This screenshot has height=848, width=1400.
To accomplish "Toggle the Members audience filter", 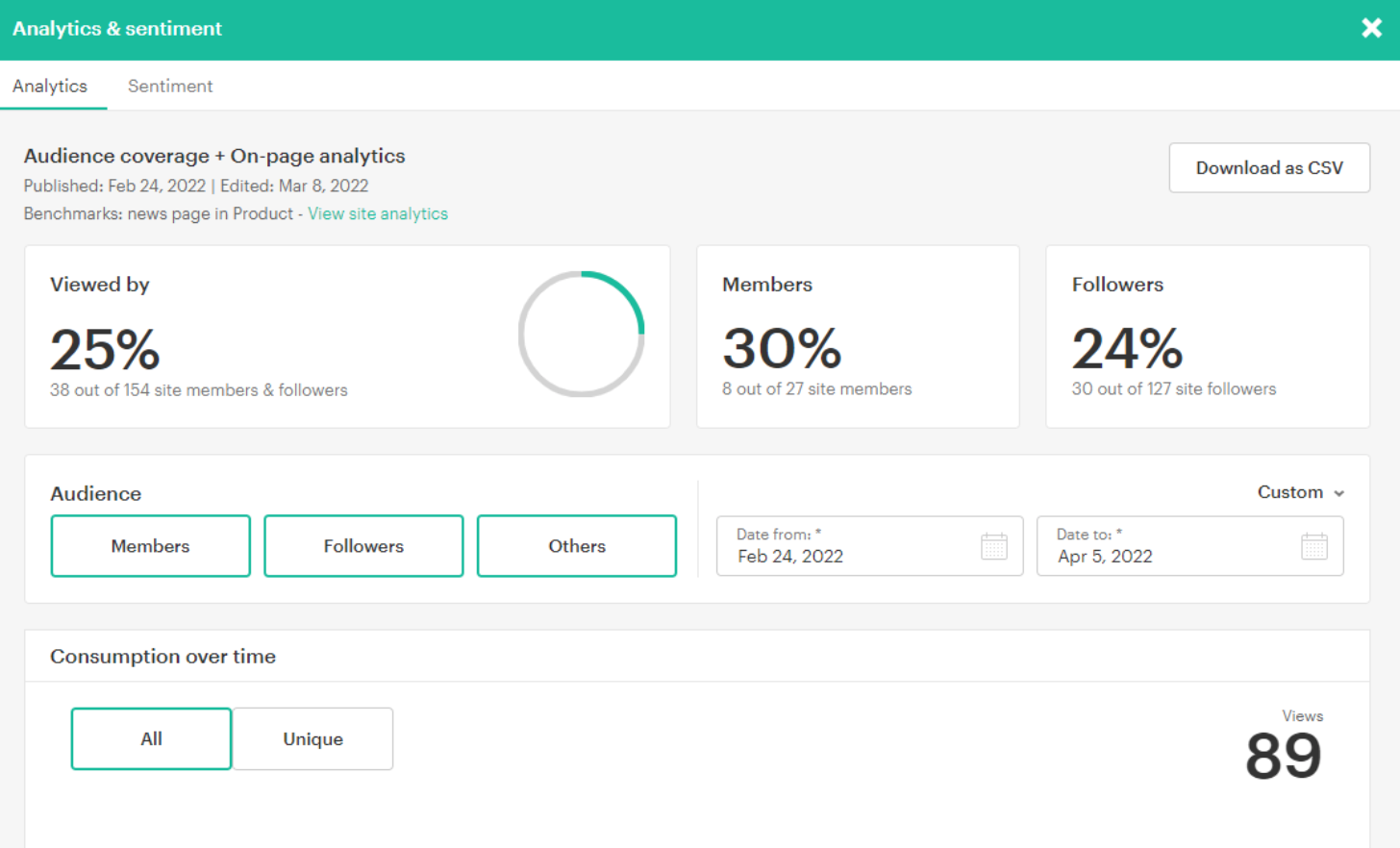I will (x=150, y=546).
